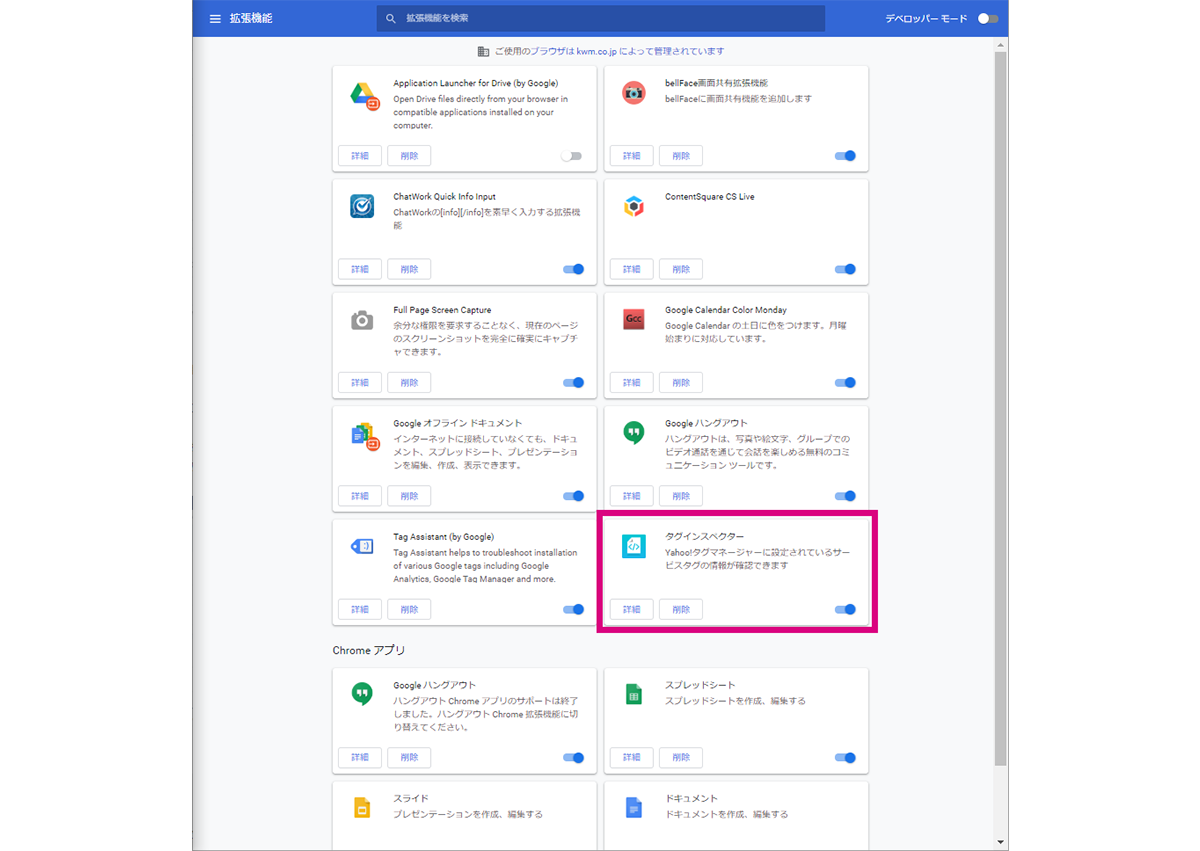This screenshot has height=851, width=1200.
Task: Click the タグインスペクター title text
Action: coord(705,537)
